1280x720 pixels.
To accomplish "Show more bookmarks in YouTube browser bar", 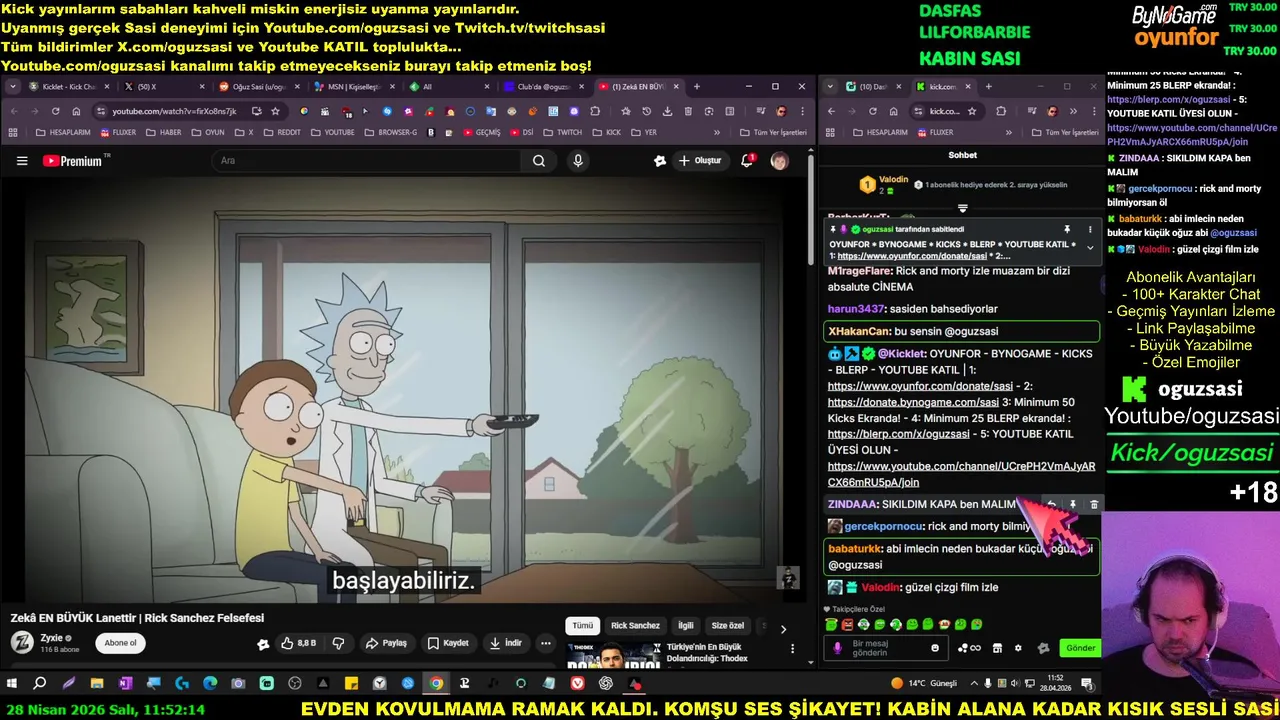I will [716, 132].
